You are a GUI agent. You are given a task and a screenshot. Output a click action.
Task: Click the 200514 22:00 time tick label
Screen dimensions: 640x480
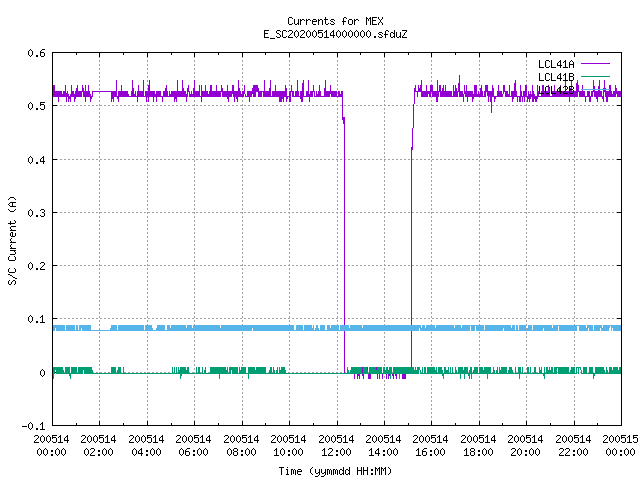tap(573, 445)
